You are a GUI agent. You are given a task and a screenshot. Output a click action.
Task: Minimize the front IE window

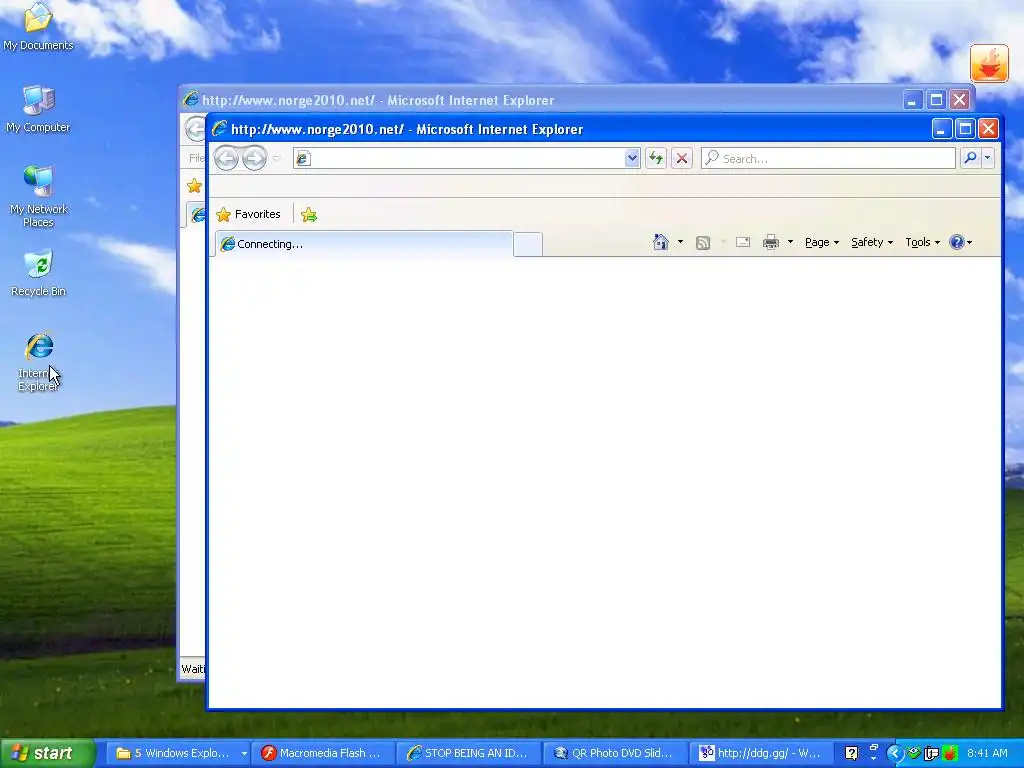(941, 129)
